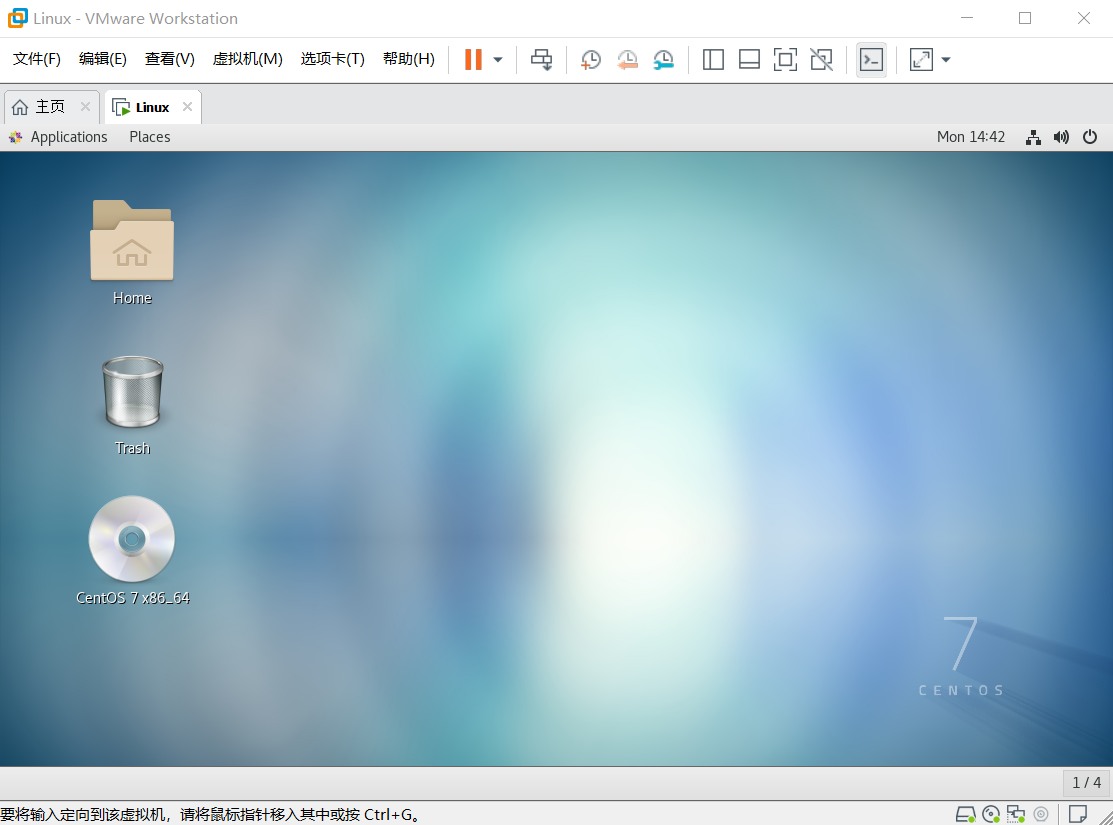Expand the stretch display options arrow
The image size is (1113, 825).
pyautogui.click(x=945, y=60)
